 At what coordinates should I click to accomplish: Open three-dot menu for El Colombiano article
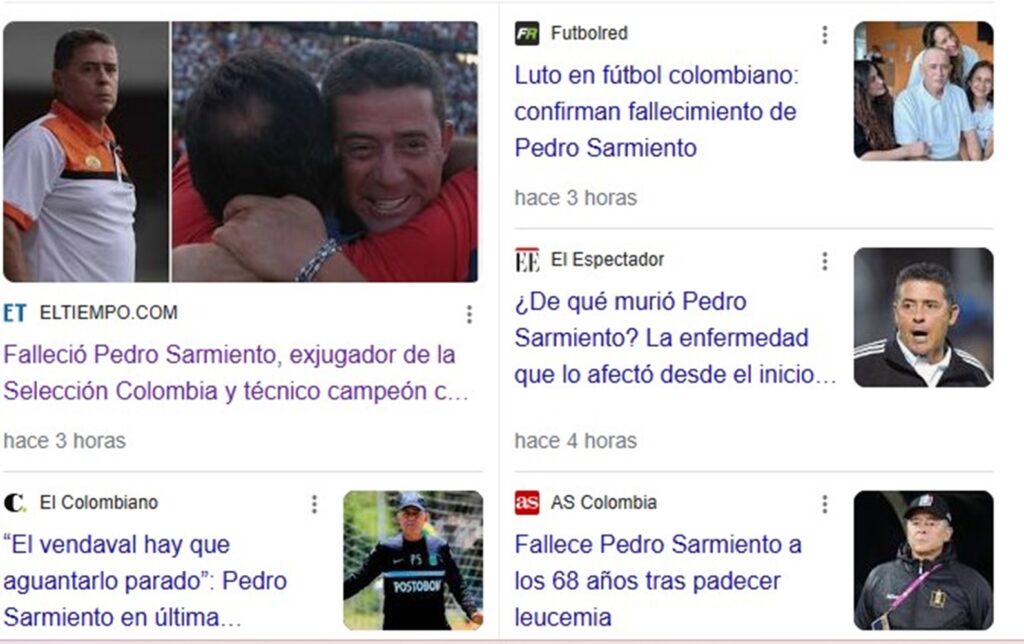click(314, 504)
